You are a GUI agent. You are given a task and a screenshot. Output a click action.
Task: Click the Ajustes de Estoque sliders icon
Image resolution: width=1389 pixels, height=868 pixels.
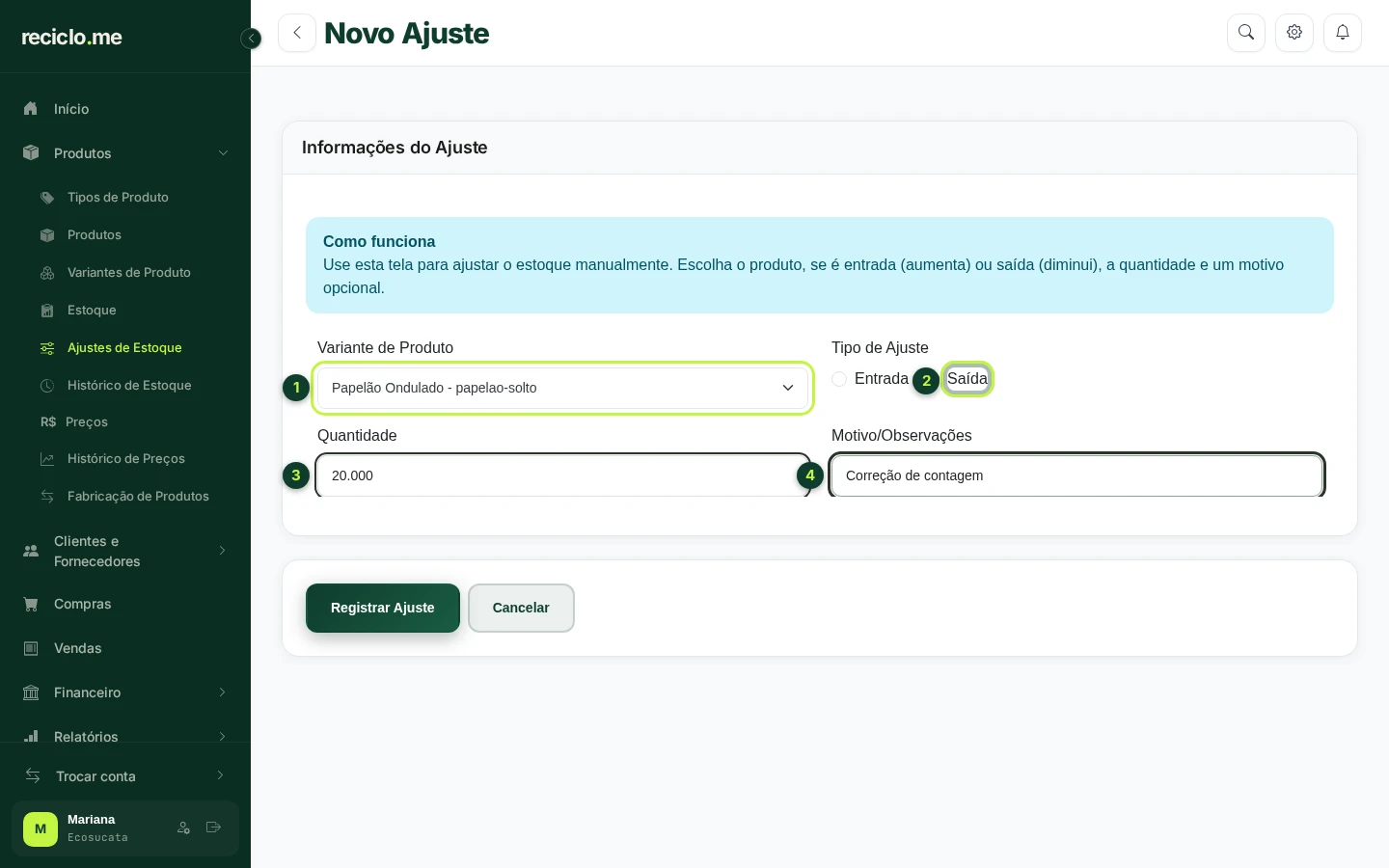click(47, 348)
